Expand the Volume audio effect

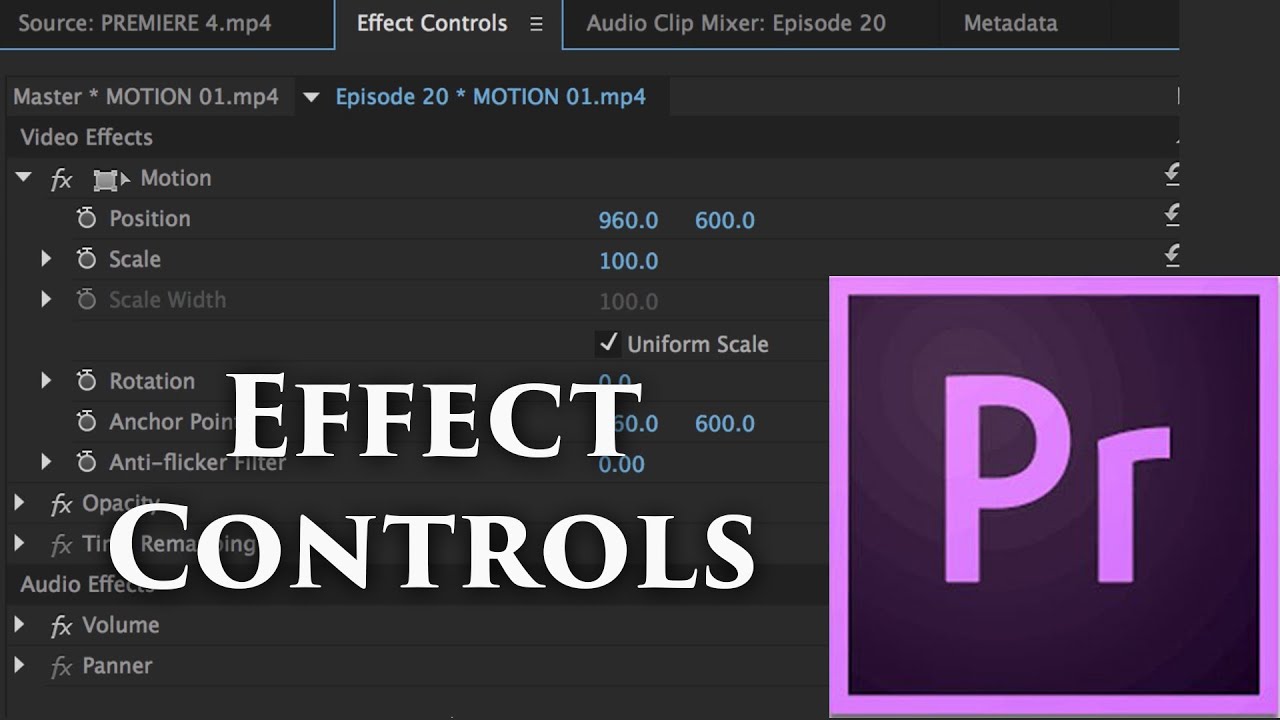point(19,625)
